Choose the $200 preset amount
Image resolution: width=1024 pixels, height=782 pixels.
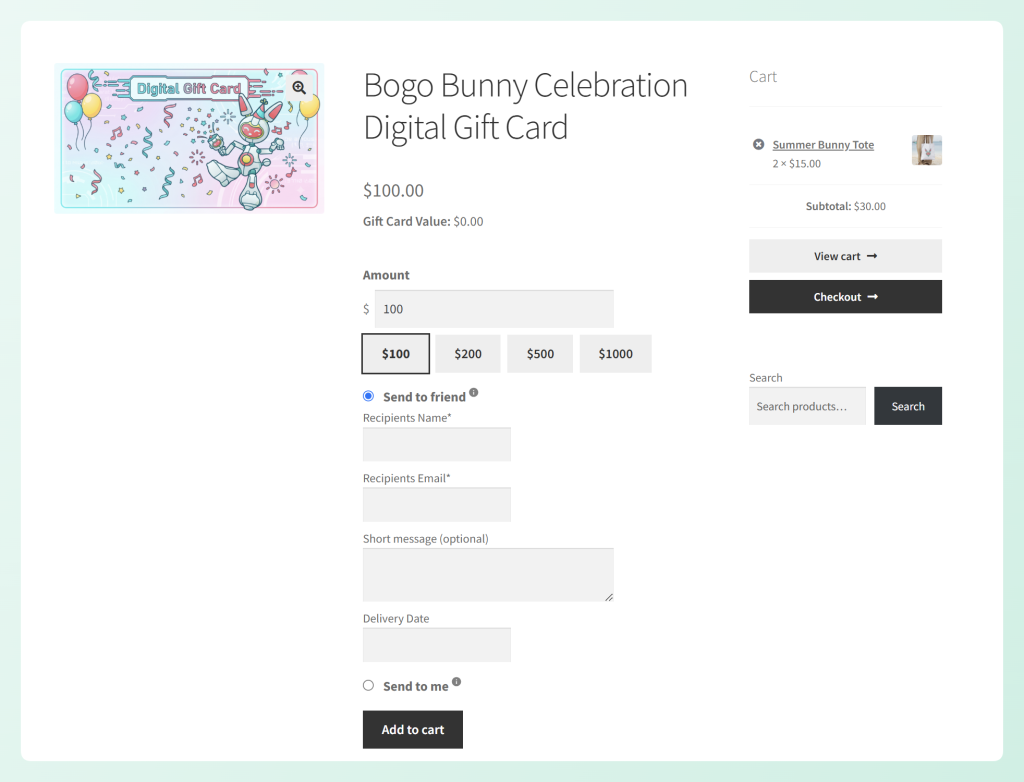468,353
